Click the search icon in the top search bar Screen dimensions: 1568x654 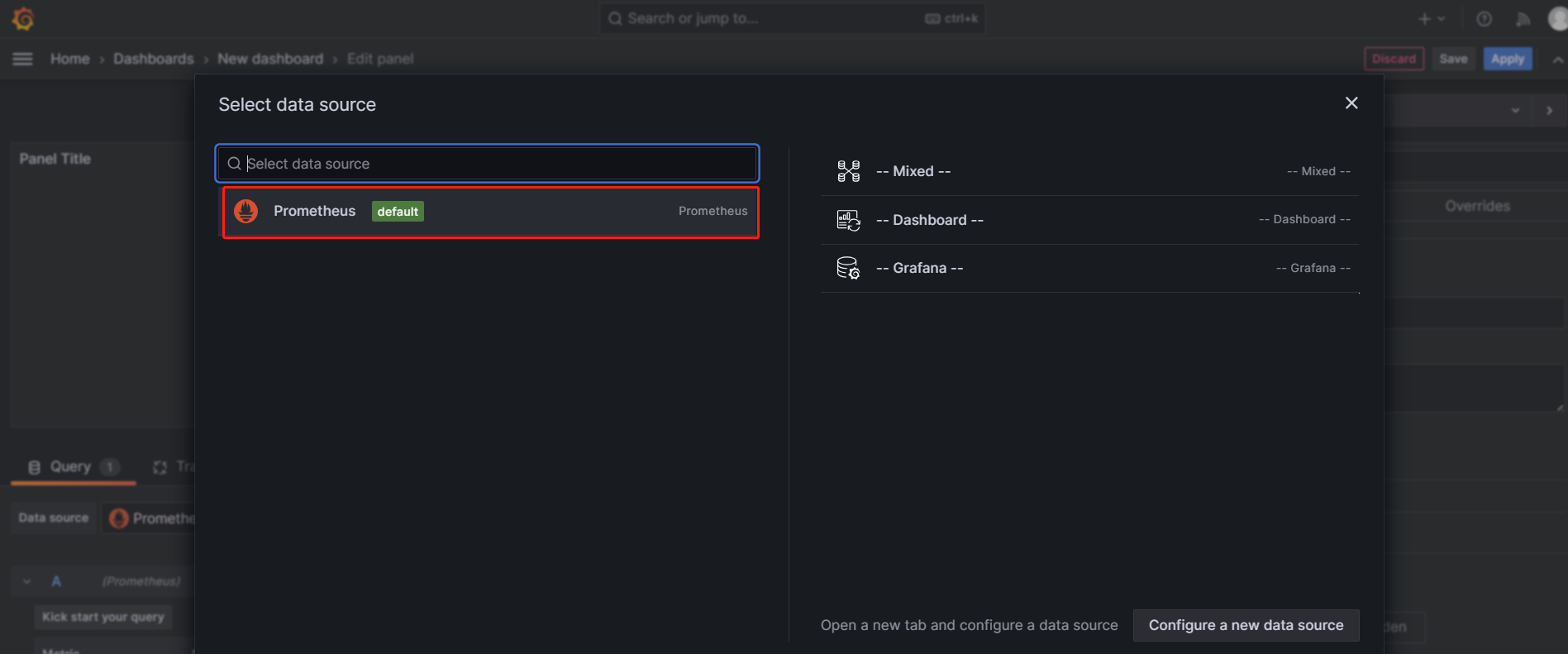click(x=615, y=18)
